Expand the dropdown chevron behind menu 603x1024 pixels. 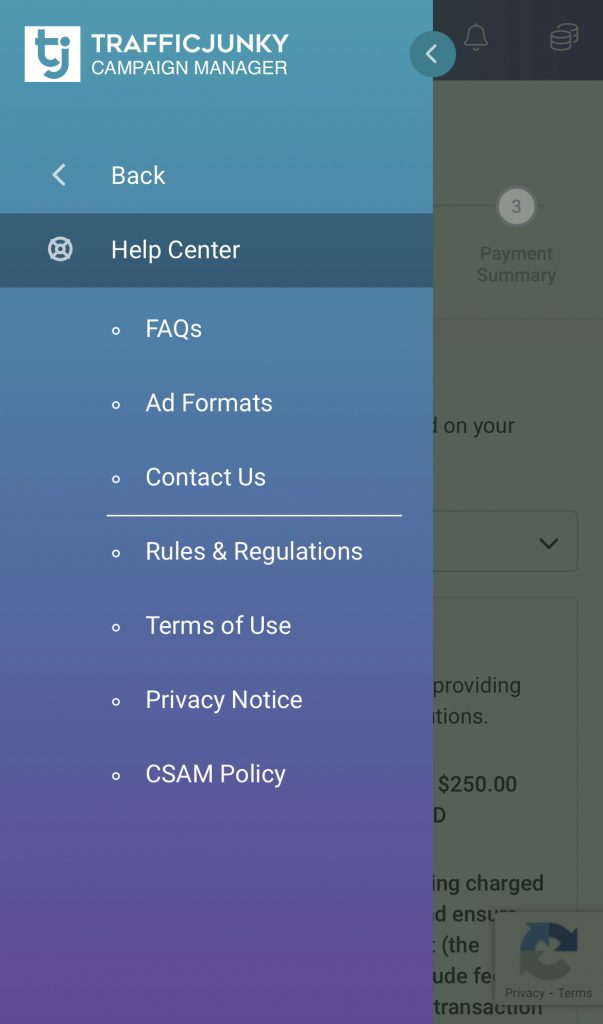[x=549, y=543]
